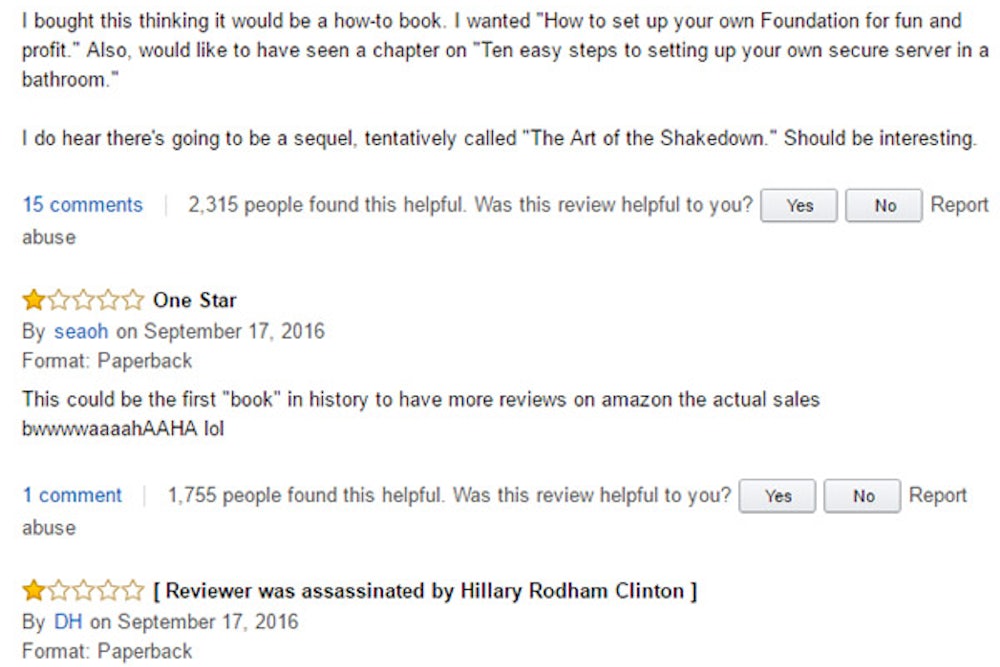Screen dimensions: 1000x667
Task: Click the filled star on DH's review
Action: coord(33,591)
